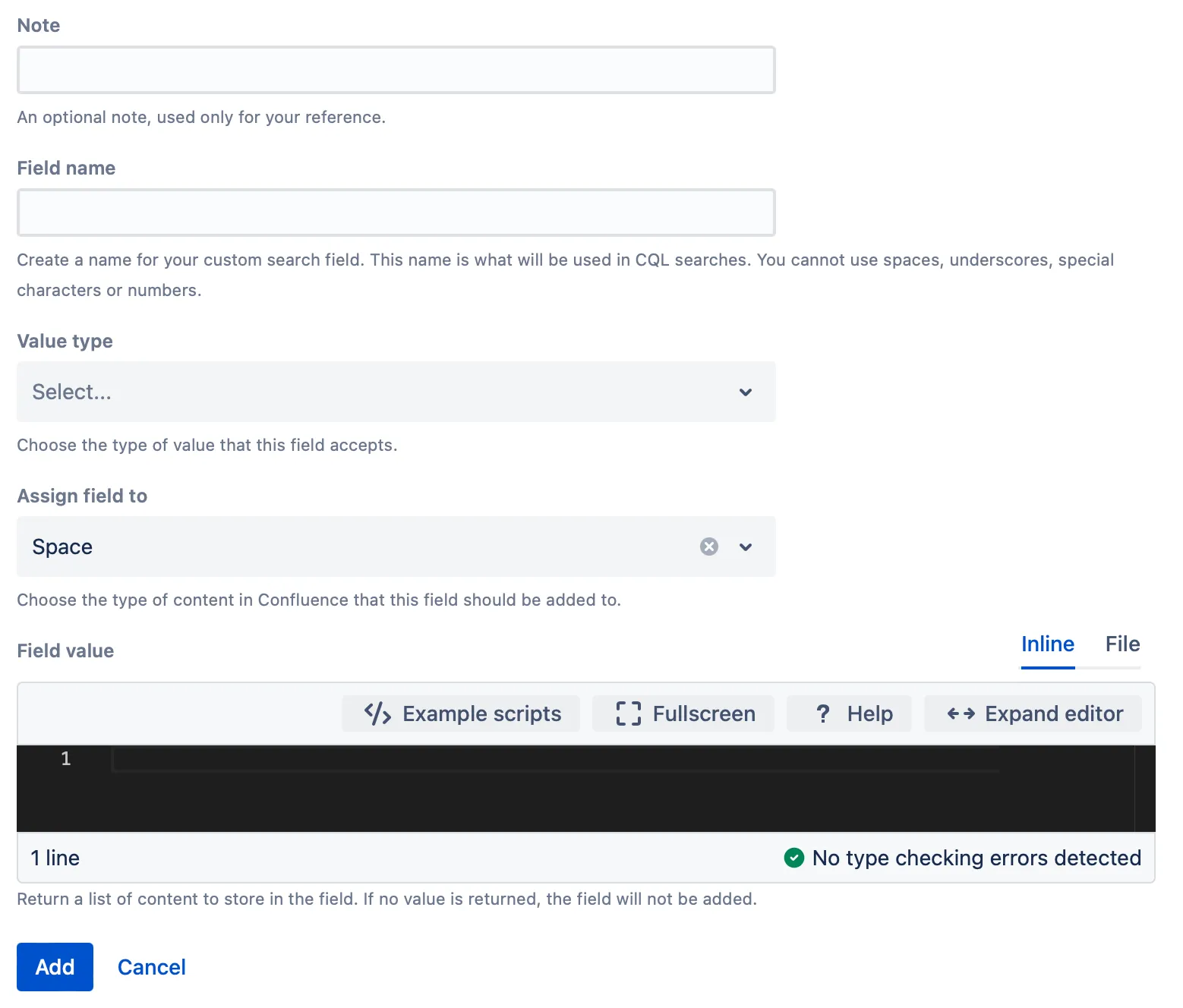Click the Field name input field
Screen dimensions: 1183x1008
click(396, 213)
